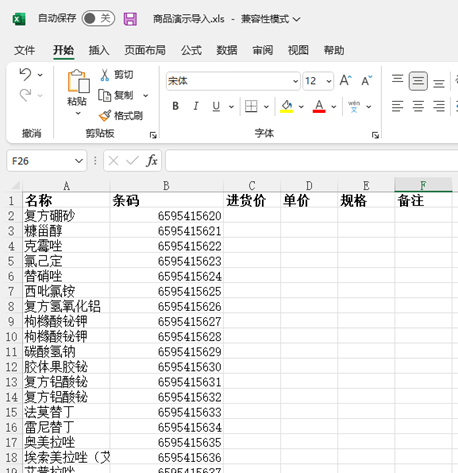458x473 pixels.
Task: Align text left
Action: pos(397,106)
